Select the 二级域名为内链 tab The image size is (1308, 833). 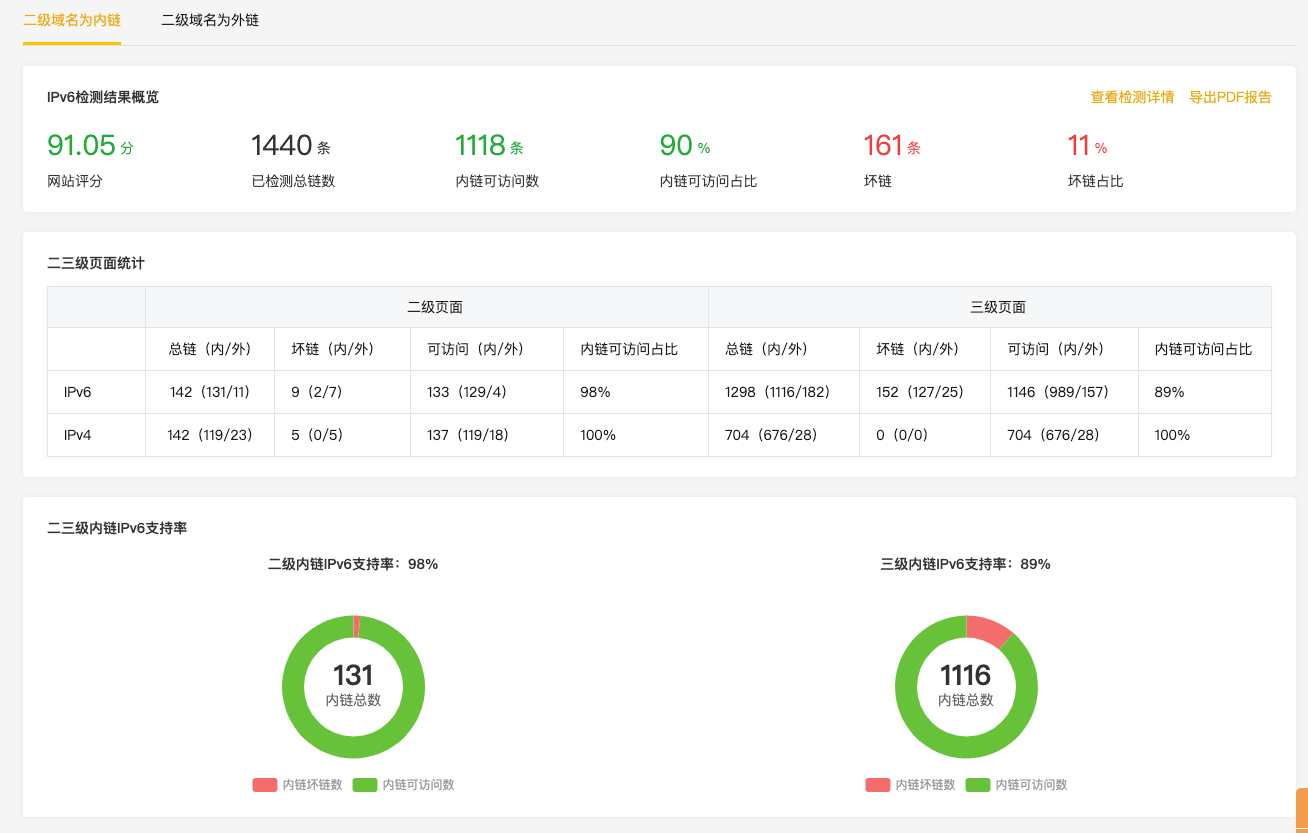pos(72,20)
